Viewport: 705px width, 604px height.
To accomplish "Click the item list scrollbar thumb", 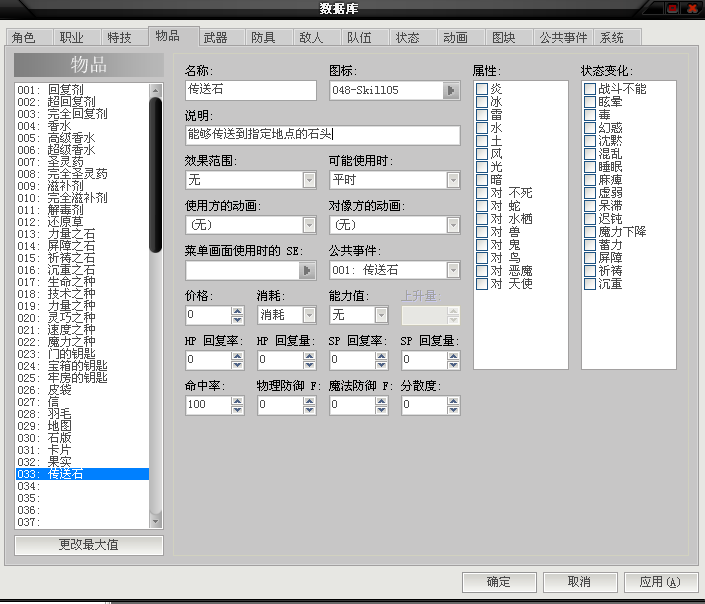I will pos(156,174).
